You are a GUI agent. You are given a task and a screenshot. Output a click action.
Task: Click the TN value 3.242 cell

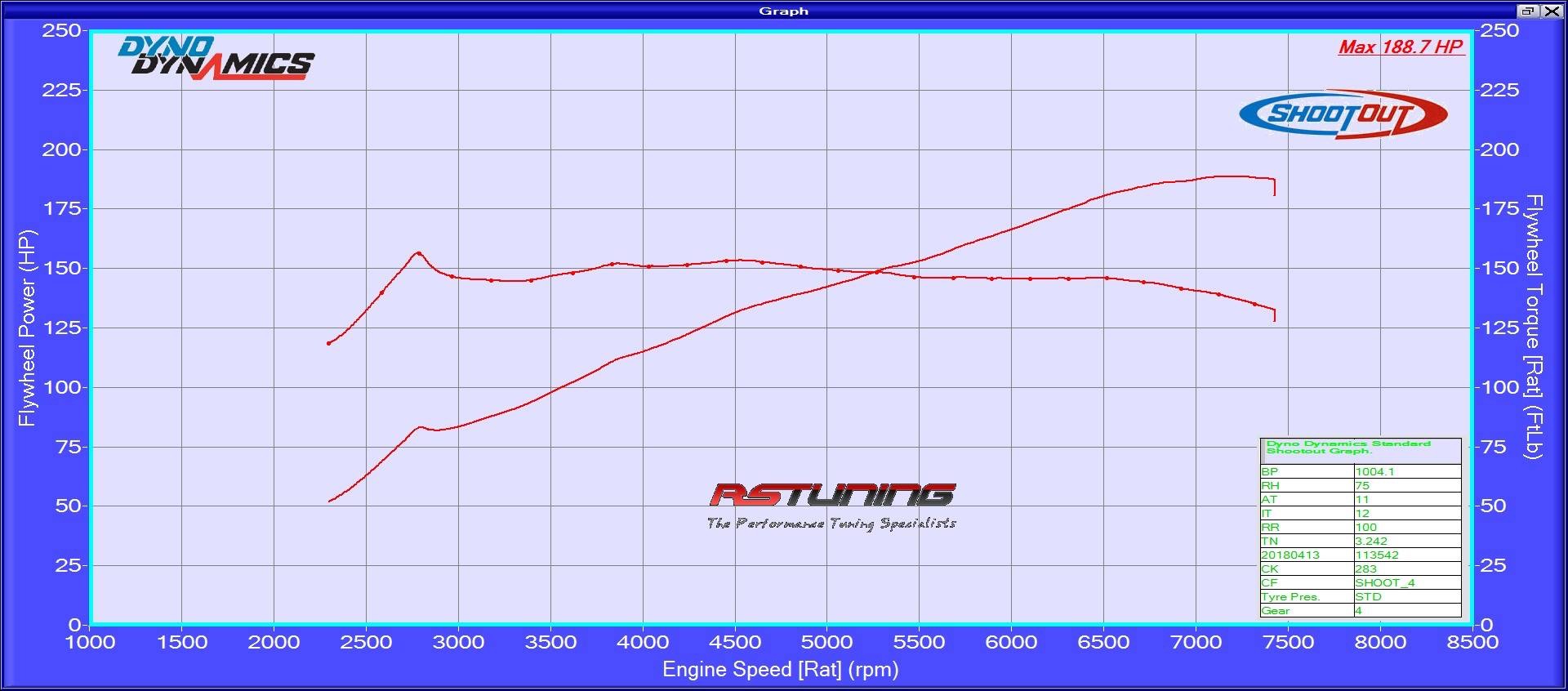click(1406, 542)
